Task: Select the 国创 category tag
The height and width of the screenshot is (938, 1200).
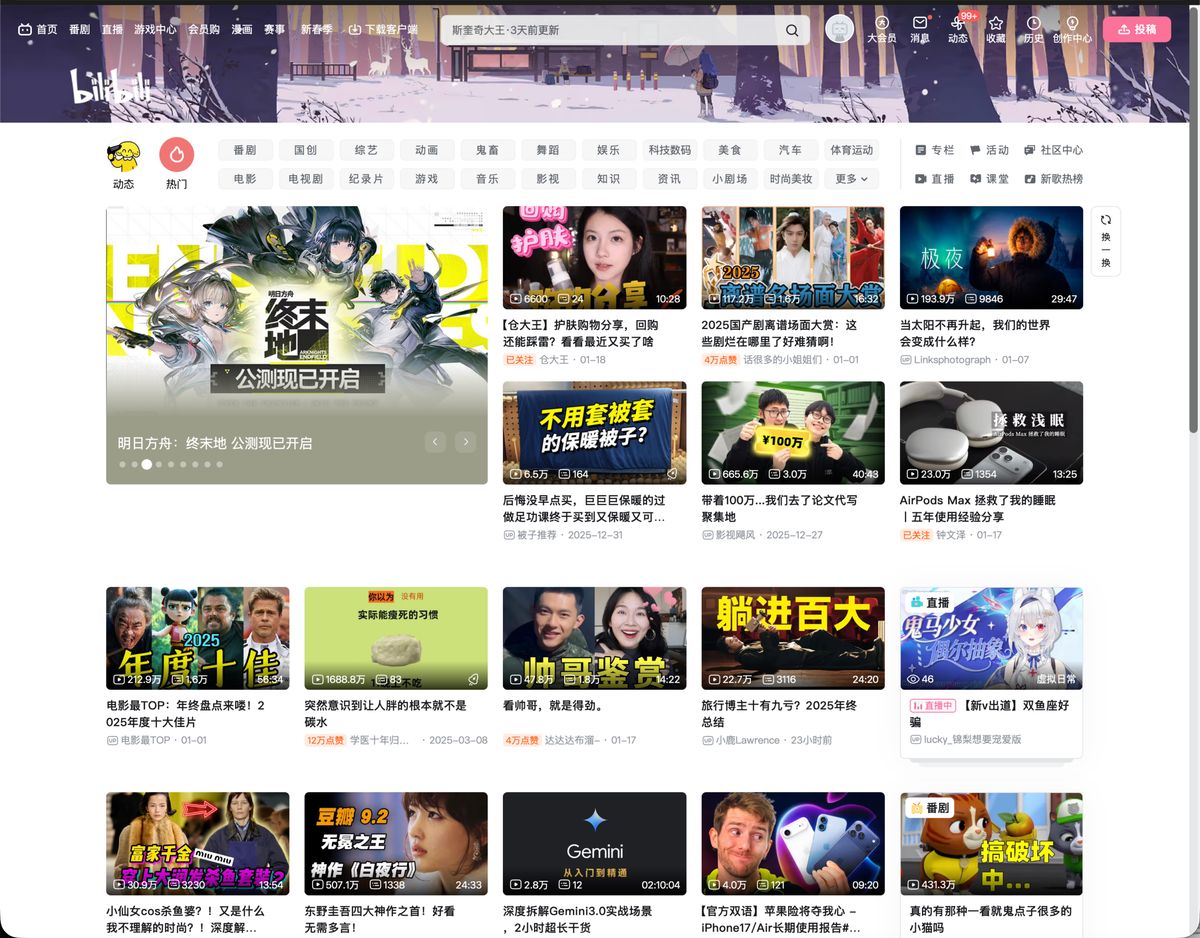Action: point(305,150)
